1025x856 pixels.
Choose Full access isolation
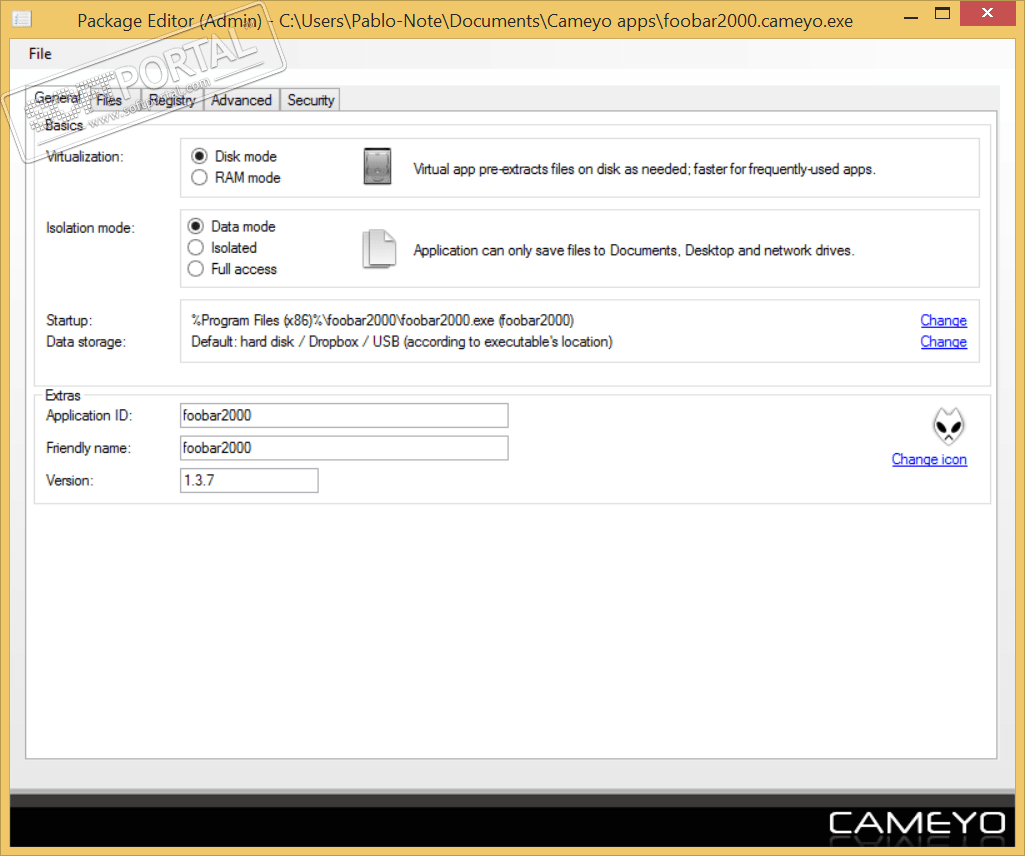(232, 269)
